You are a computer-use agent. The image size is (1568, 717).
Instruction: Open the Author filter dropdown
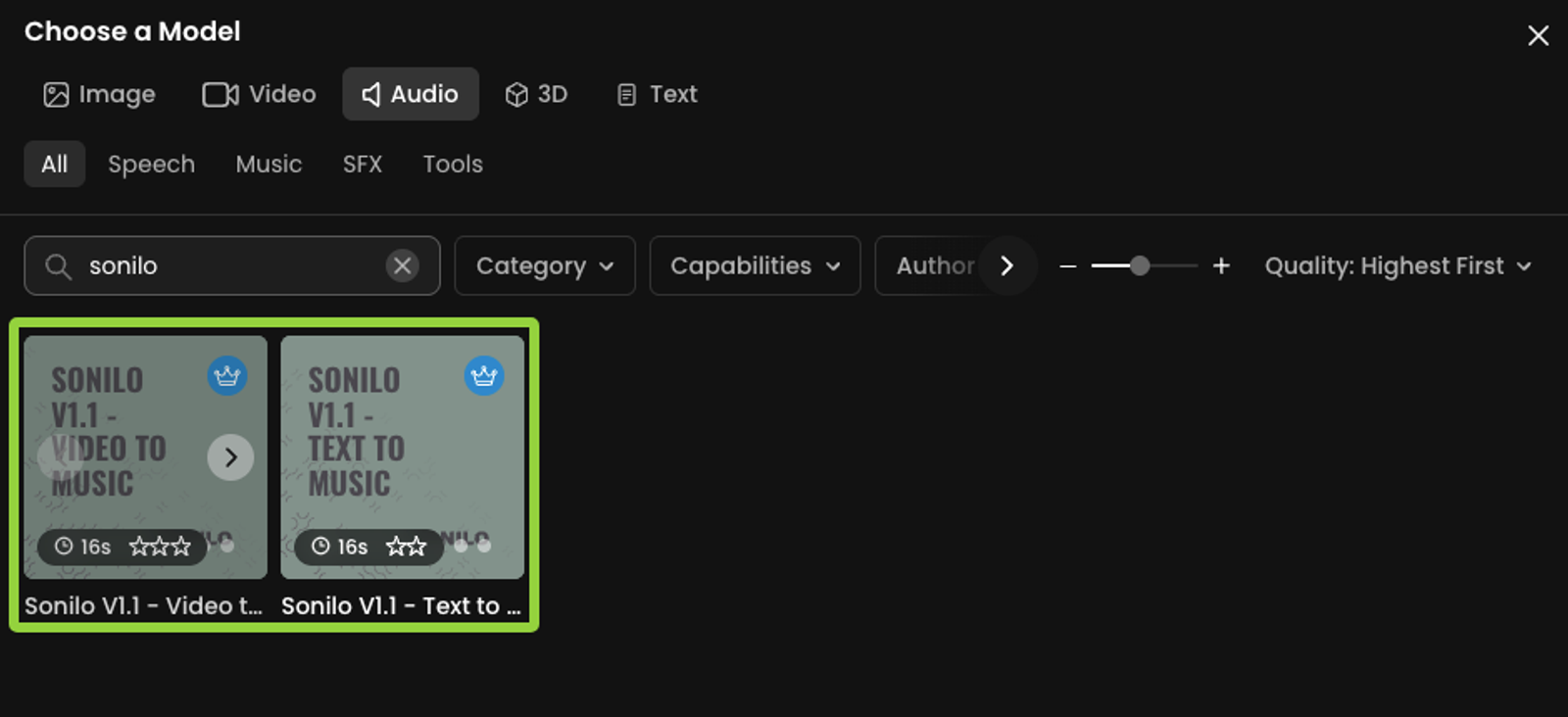coord(935,265)
